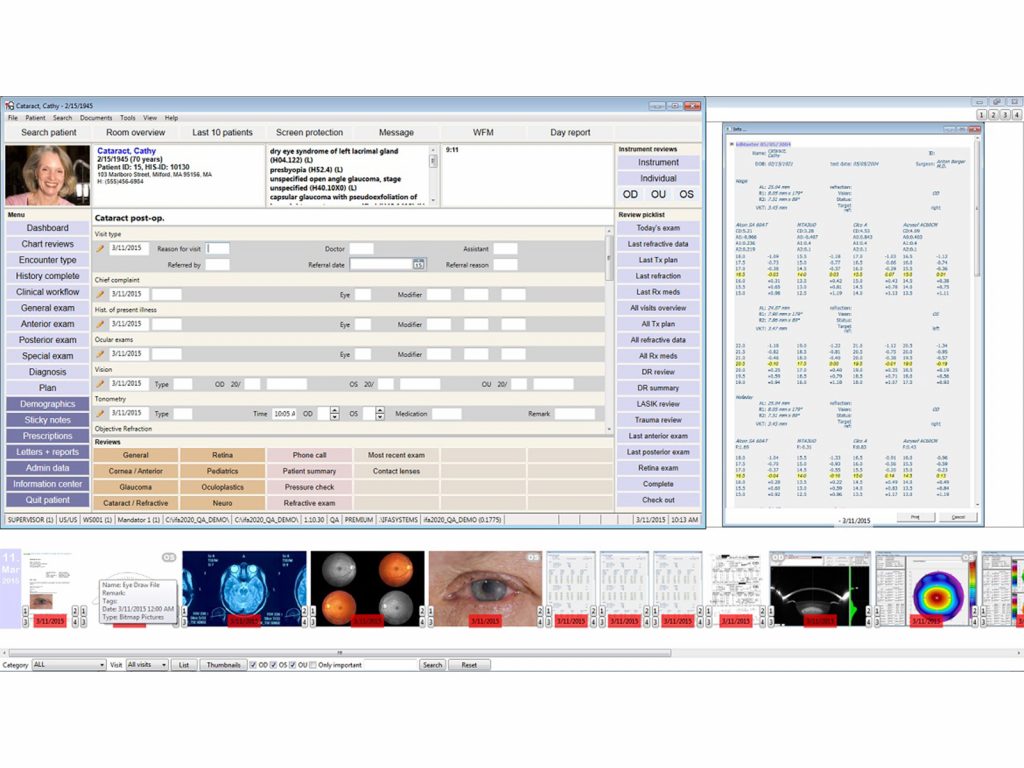This screenshot has width=1024, height=768.
Task: Enable the Only important filter
Action: [x=312, y=665]
